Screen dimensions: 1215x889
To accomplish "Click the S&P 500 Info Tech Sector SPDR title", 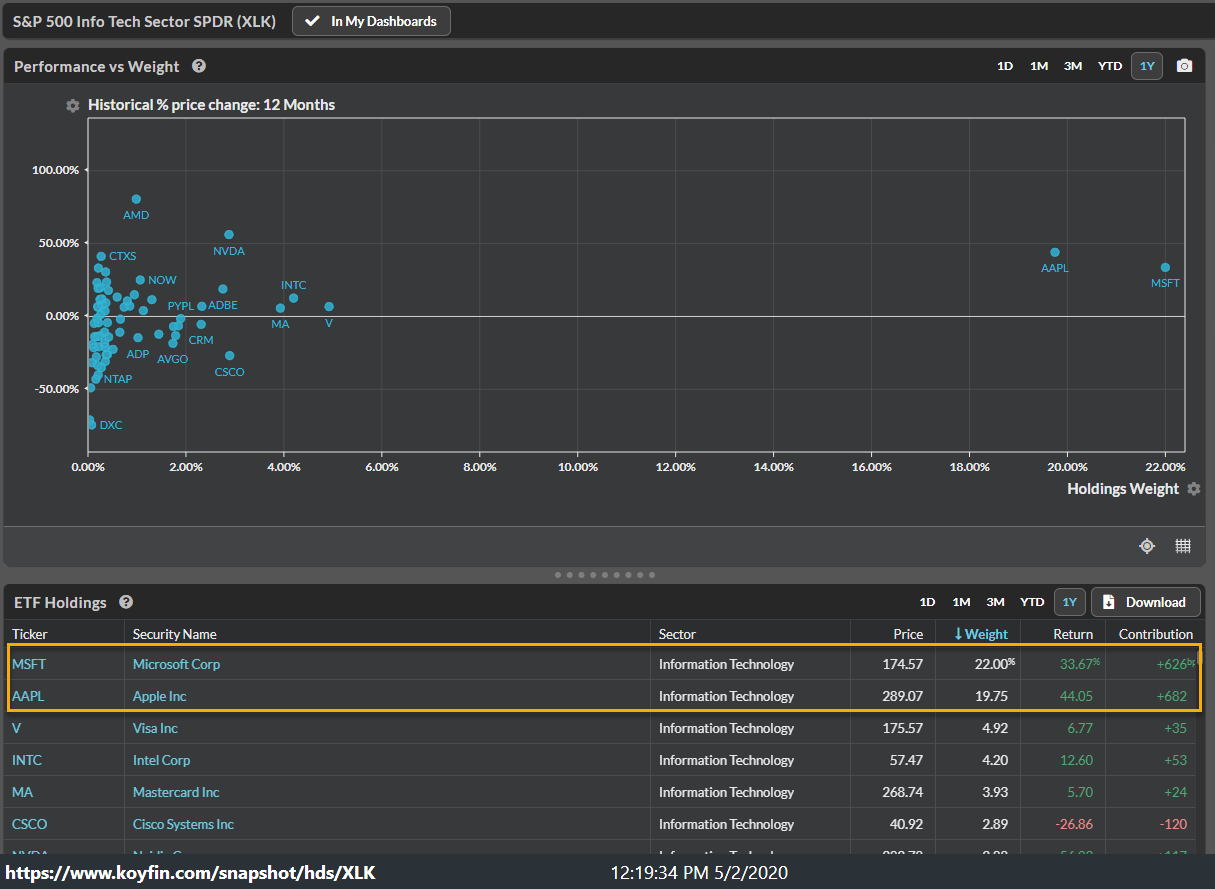I will pos(146,21).
